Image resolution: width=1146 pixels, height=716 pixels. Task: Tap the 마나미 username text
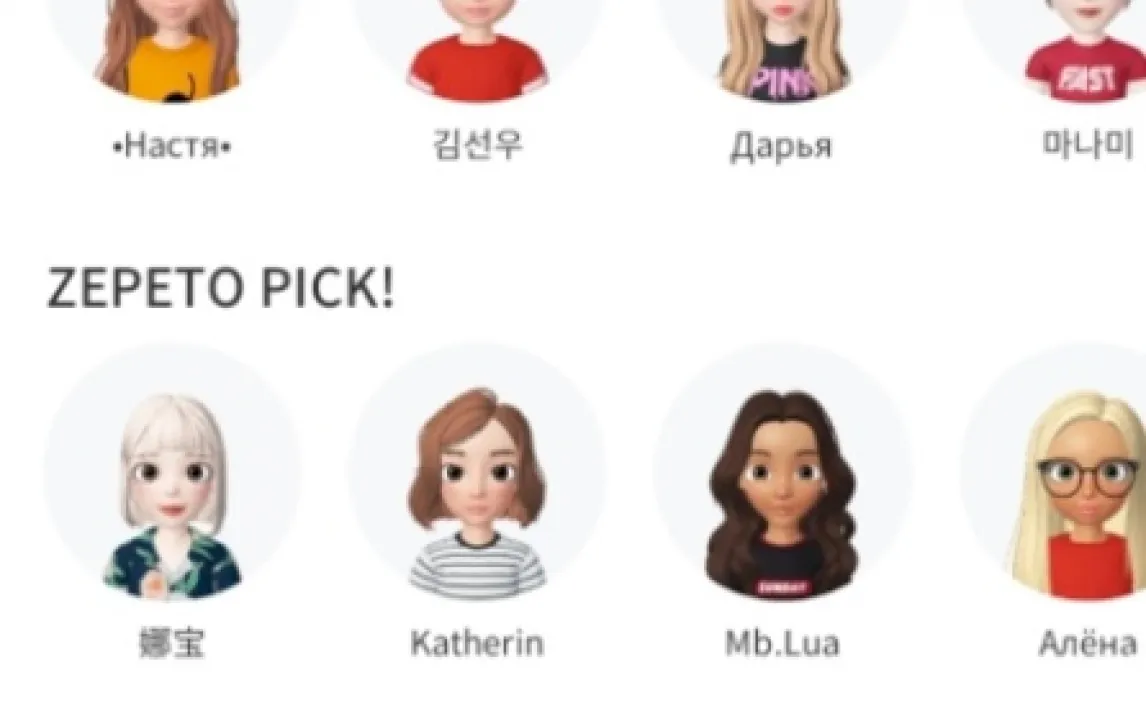1088,144
